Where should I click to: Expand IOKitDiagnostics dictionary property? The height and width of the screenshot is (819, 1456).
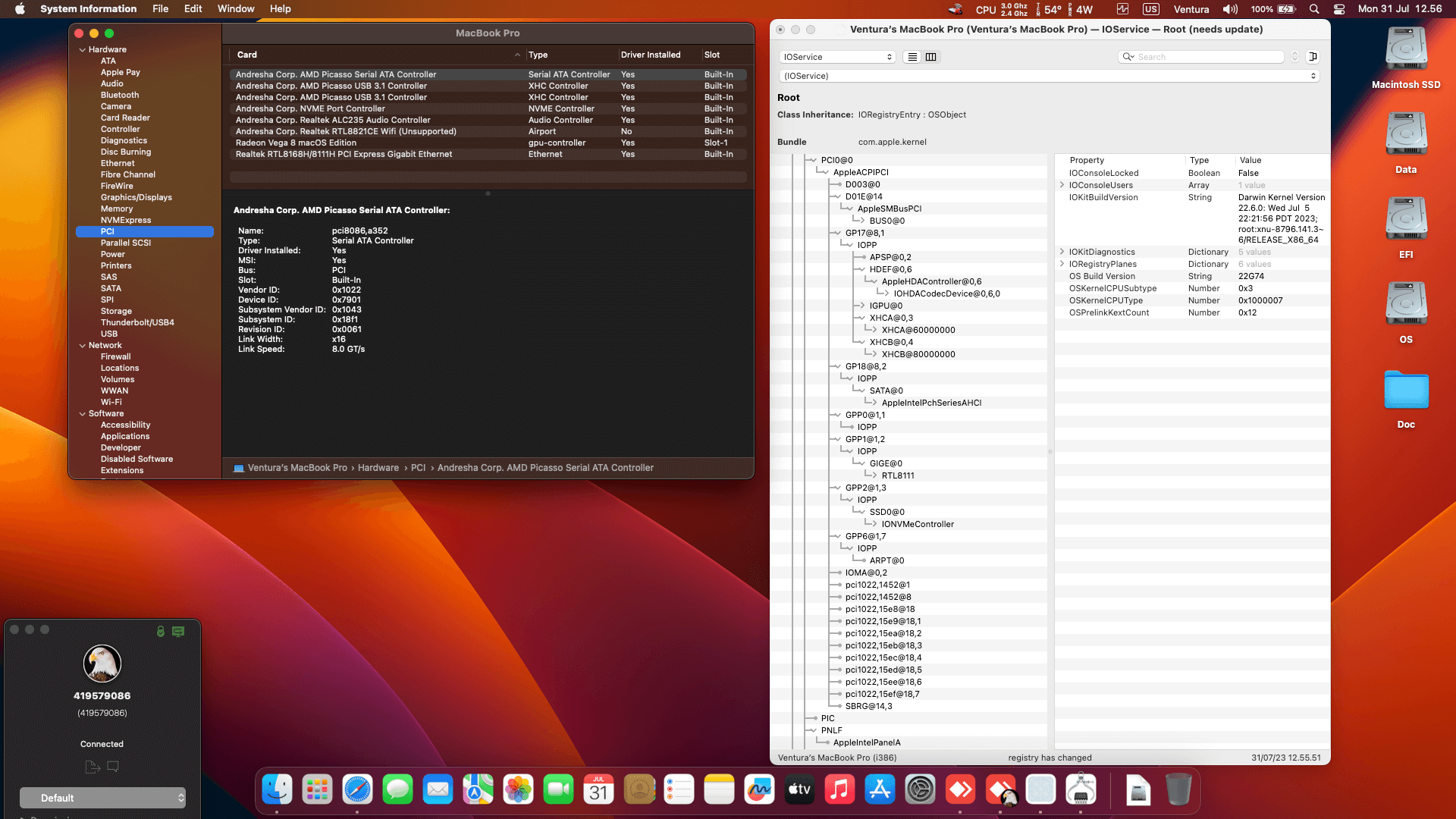(1062, 252)
